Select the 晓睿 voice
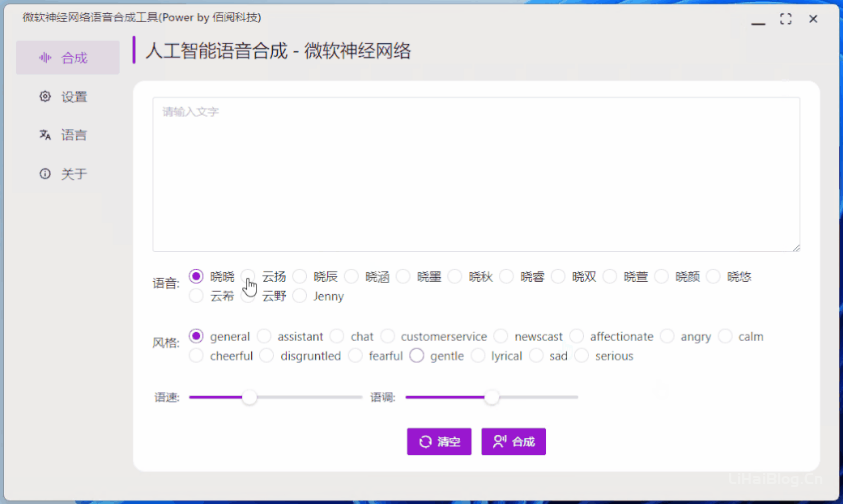Screen dimensions: 843x504 506,276
